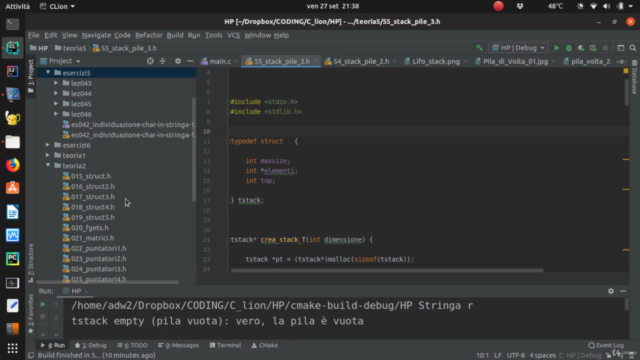Image resolution: width=640 pixels, height=360 pixels.
Task: Click the locate-file target icon in Project panel
Action: pos(150,61)
